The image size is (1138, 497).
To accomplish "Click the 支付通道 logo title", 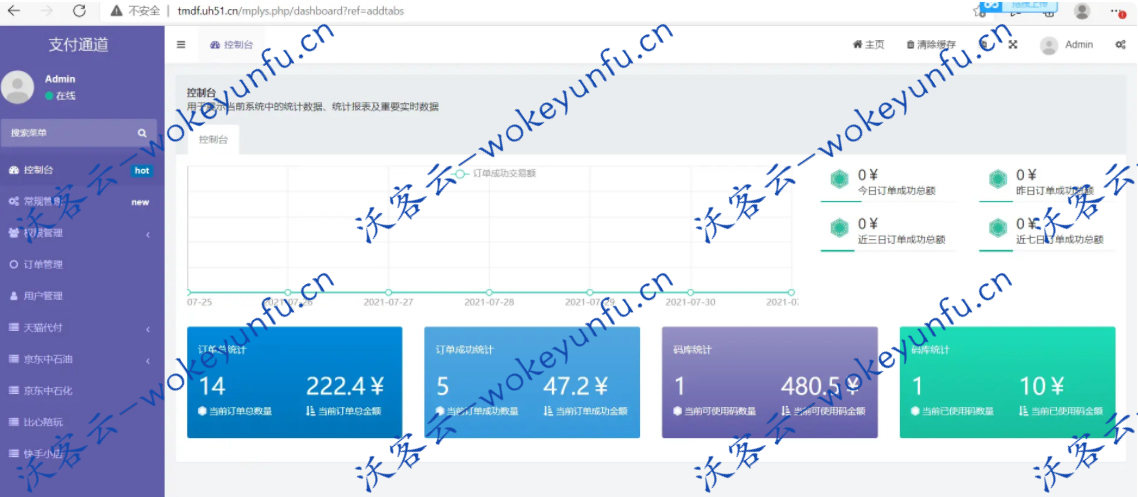I will [78, 44].
